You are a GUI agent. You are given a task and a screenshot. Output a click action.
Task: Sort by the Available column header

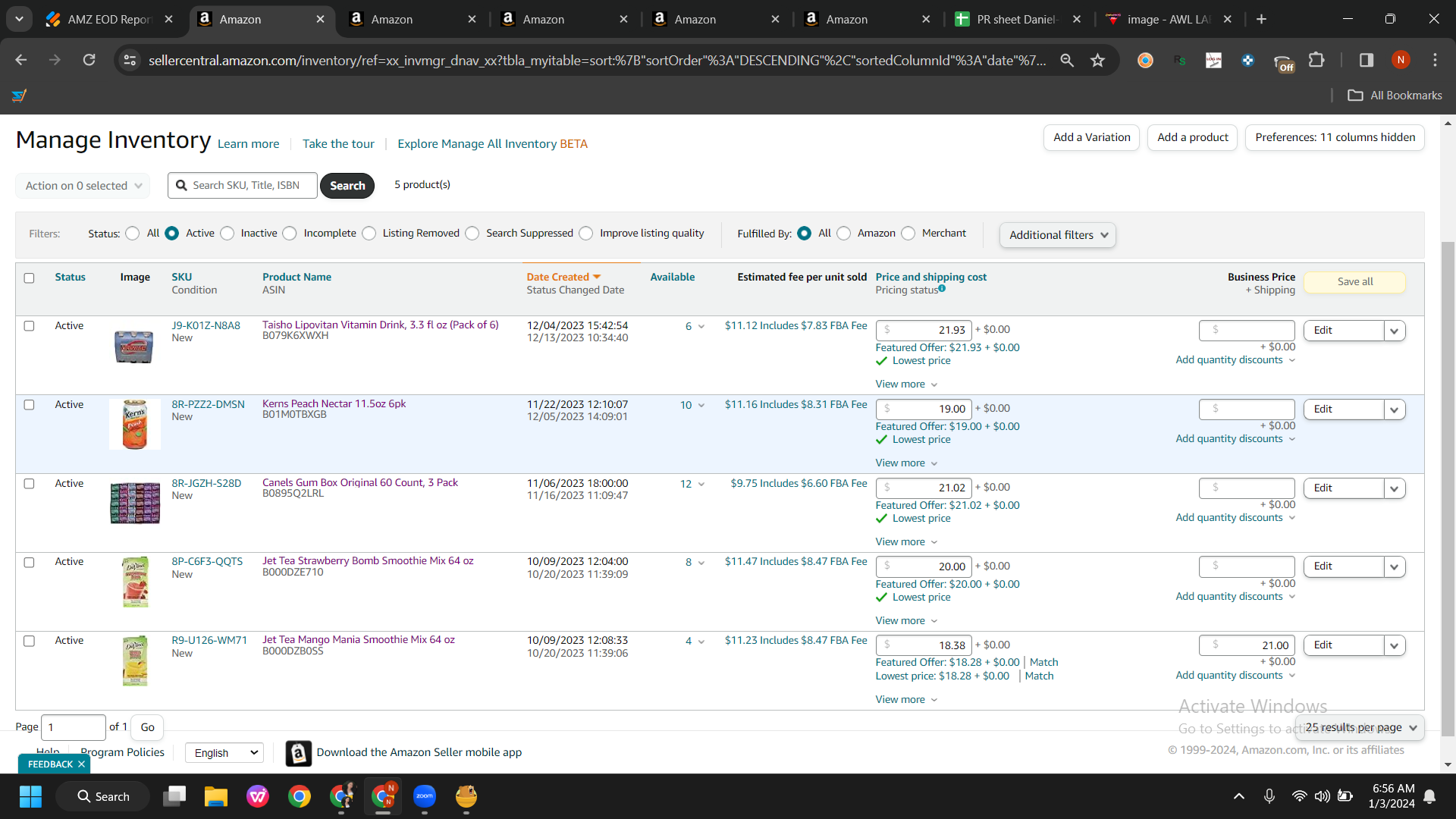click(672, 277)
